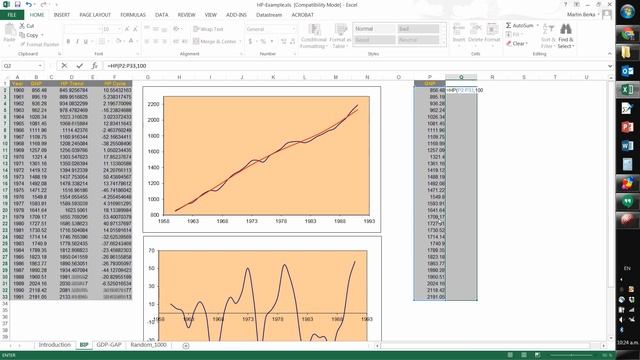
Task: Toggle Italic formatting button
Action: (77, 41)
